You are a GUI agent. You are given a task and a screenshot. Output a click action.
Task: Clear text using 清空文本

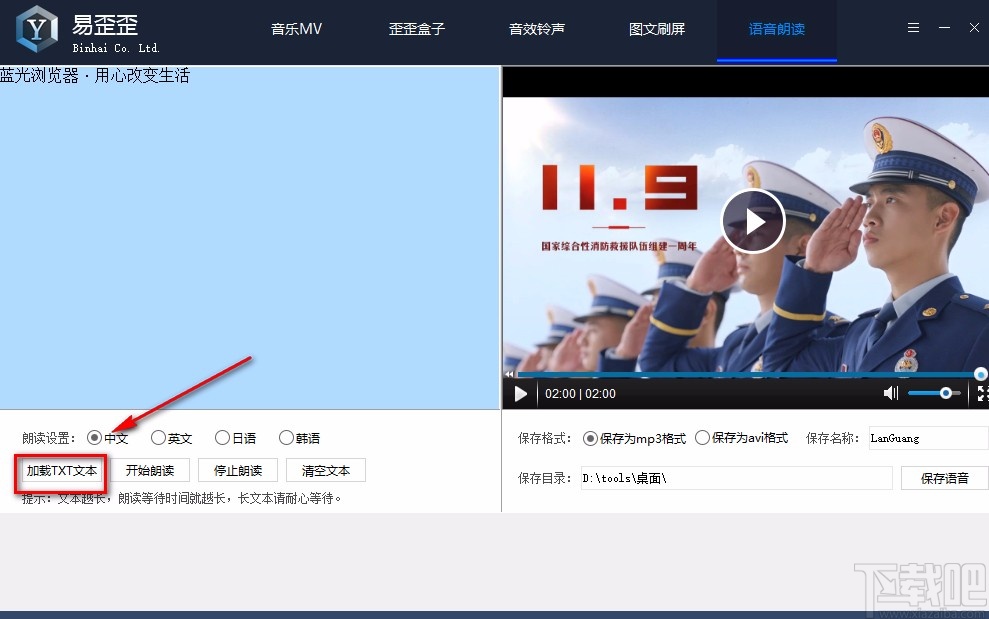325,470
